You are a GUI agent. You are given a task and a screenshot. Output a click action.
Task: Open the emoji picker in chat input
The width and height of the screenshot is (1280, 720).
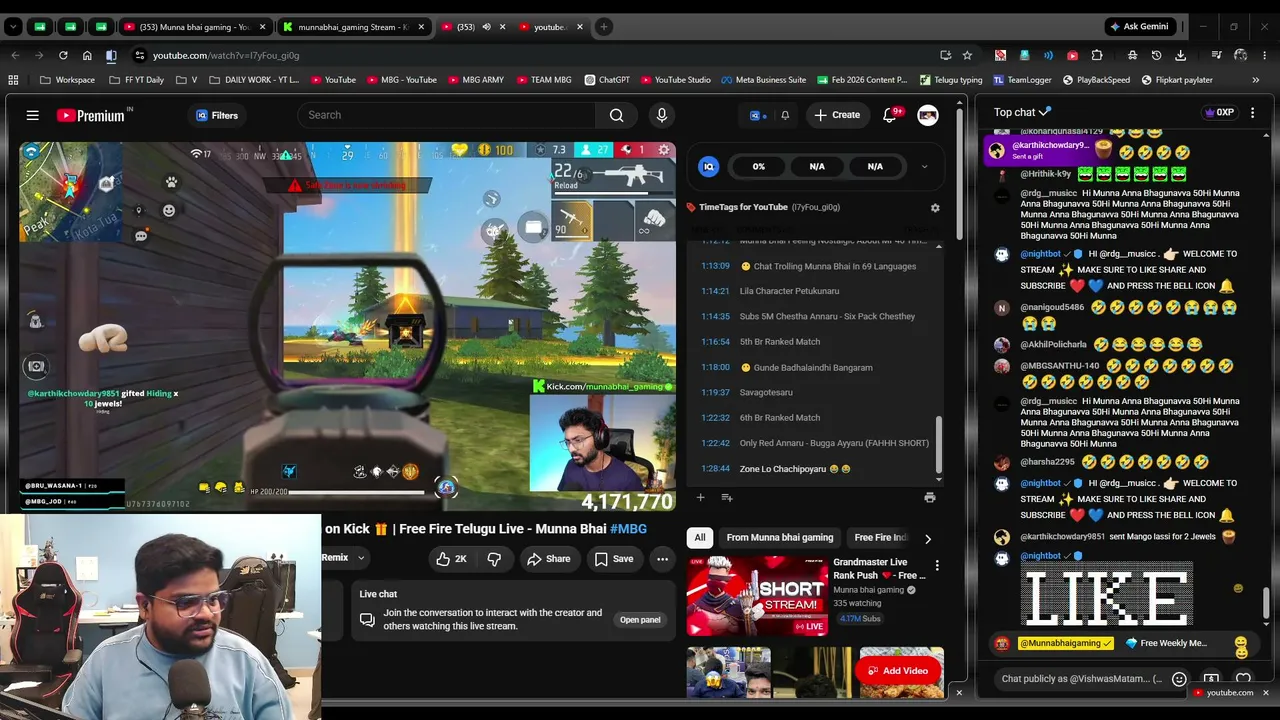(1179, 679)
